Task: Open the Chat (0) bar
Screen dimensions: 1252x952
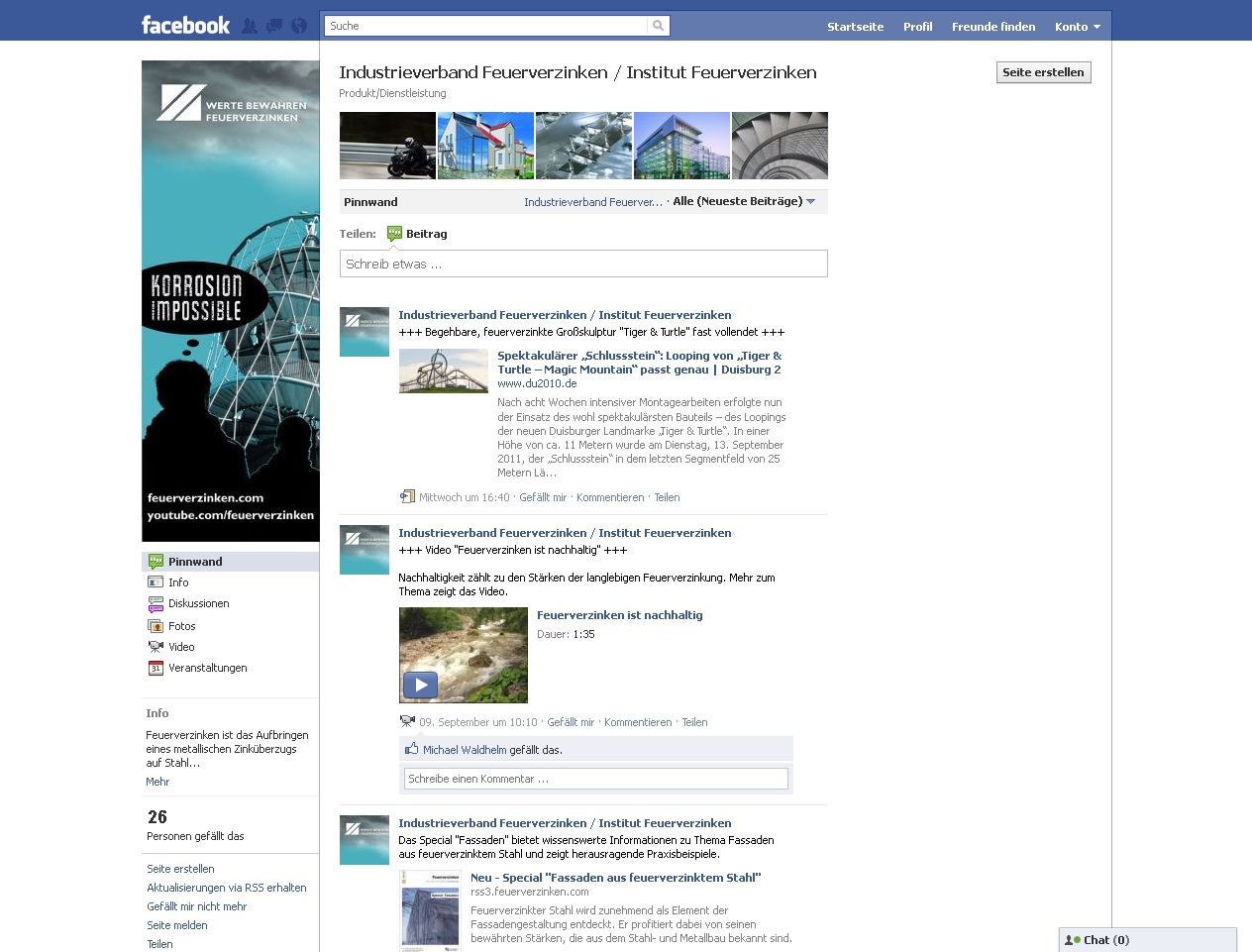Action: (1148, 940)
